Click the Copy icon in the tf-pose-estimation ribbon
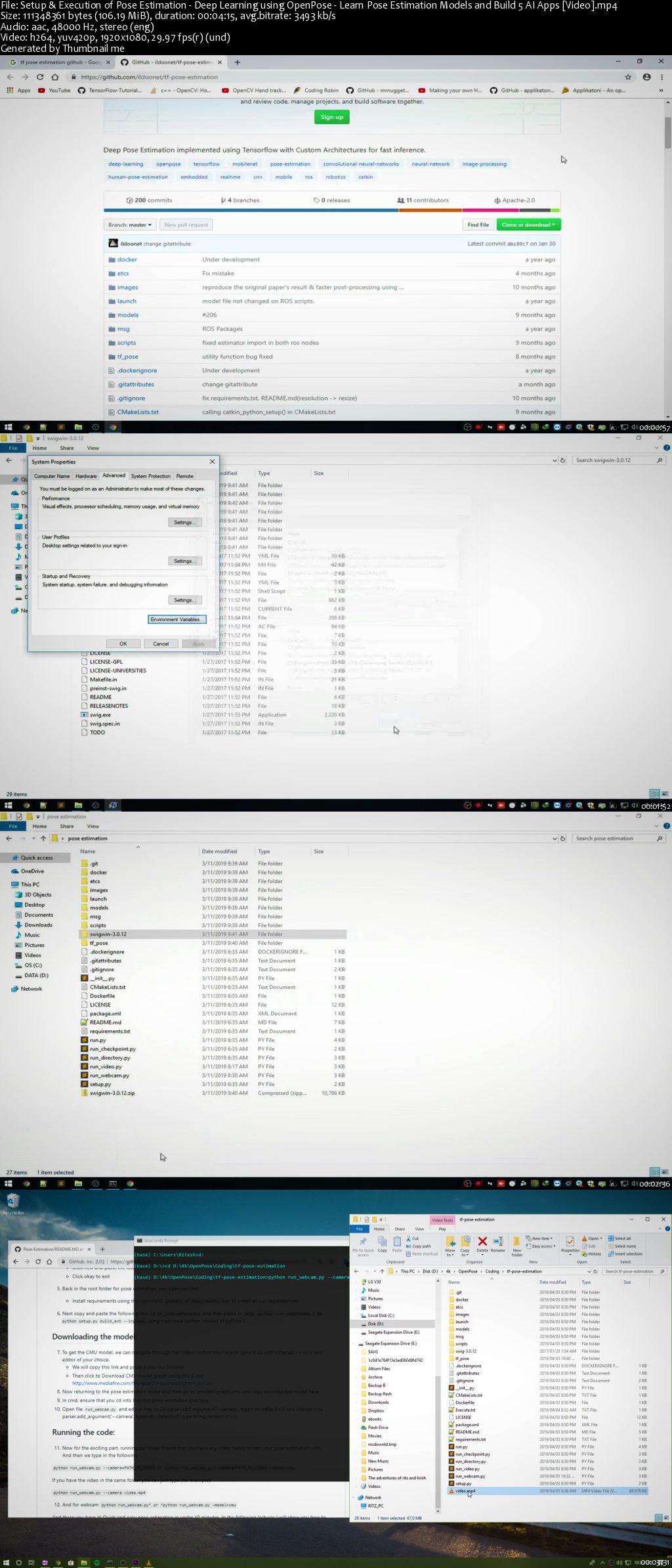 (x=382, y=1245)
